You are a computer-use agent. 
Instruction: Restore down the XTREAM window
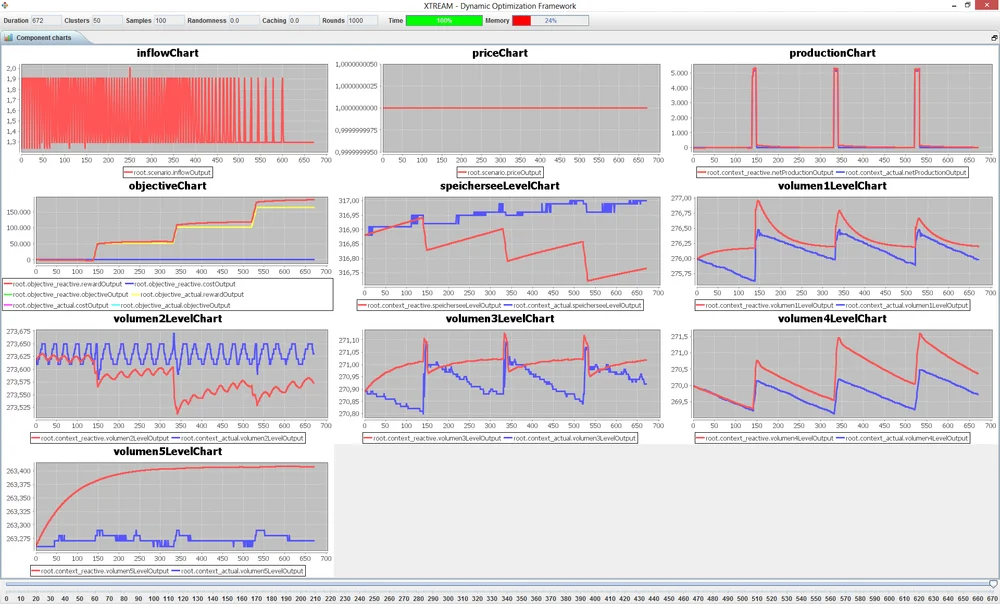[x=967, y=6]
